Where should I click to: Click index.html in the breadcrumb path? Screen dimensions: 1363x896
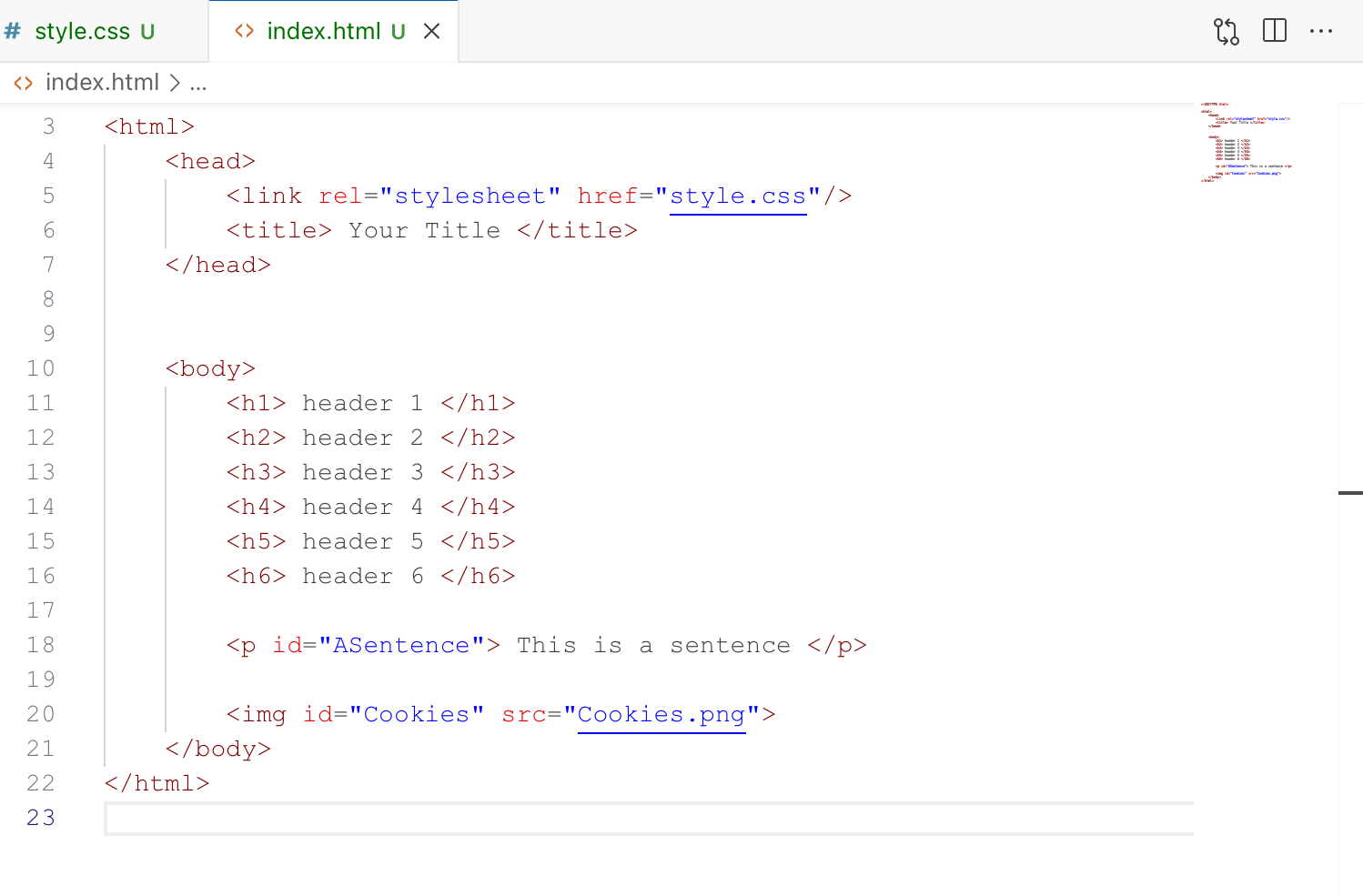(x=102, y=83)
